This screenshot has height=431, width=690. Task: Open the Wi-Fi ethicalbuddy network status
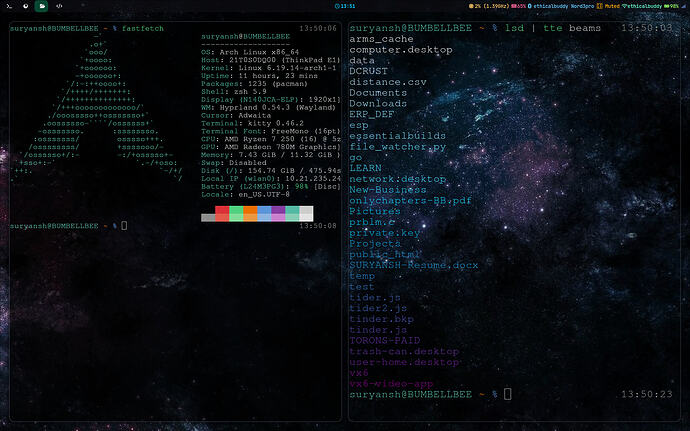pos(642,6)
